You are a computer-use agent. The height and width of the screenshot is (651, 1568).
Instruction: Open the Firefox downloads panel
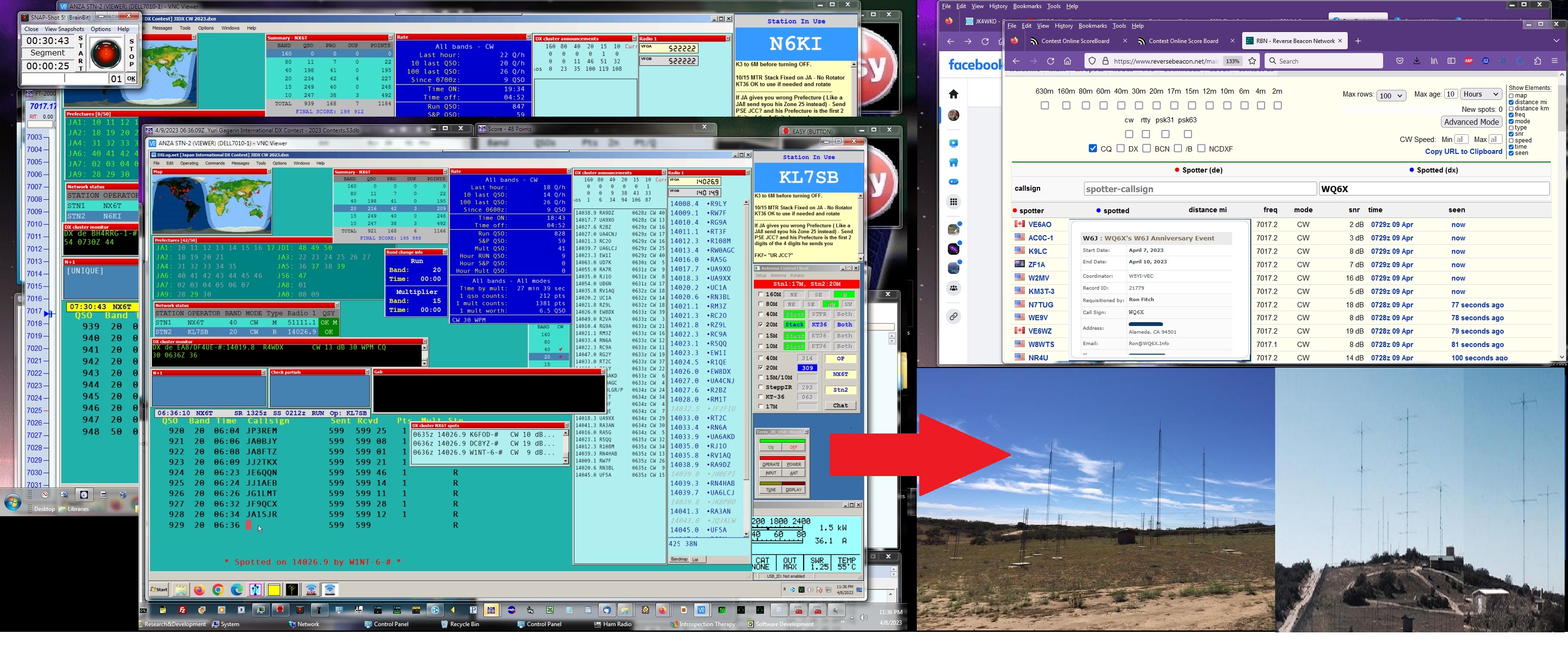coord(1417,61)
